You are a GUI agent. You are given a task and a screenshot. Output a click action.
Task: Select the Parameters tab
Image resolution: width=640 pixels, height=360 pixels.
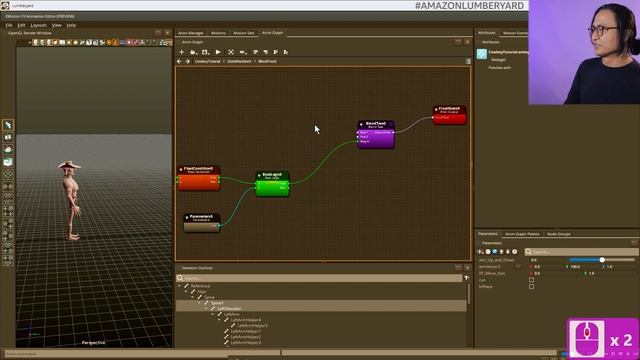[488, 233]
